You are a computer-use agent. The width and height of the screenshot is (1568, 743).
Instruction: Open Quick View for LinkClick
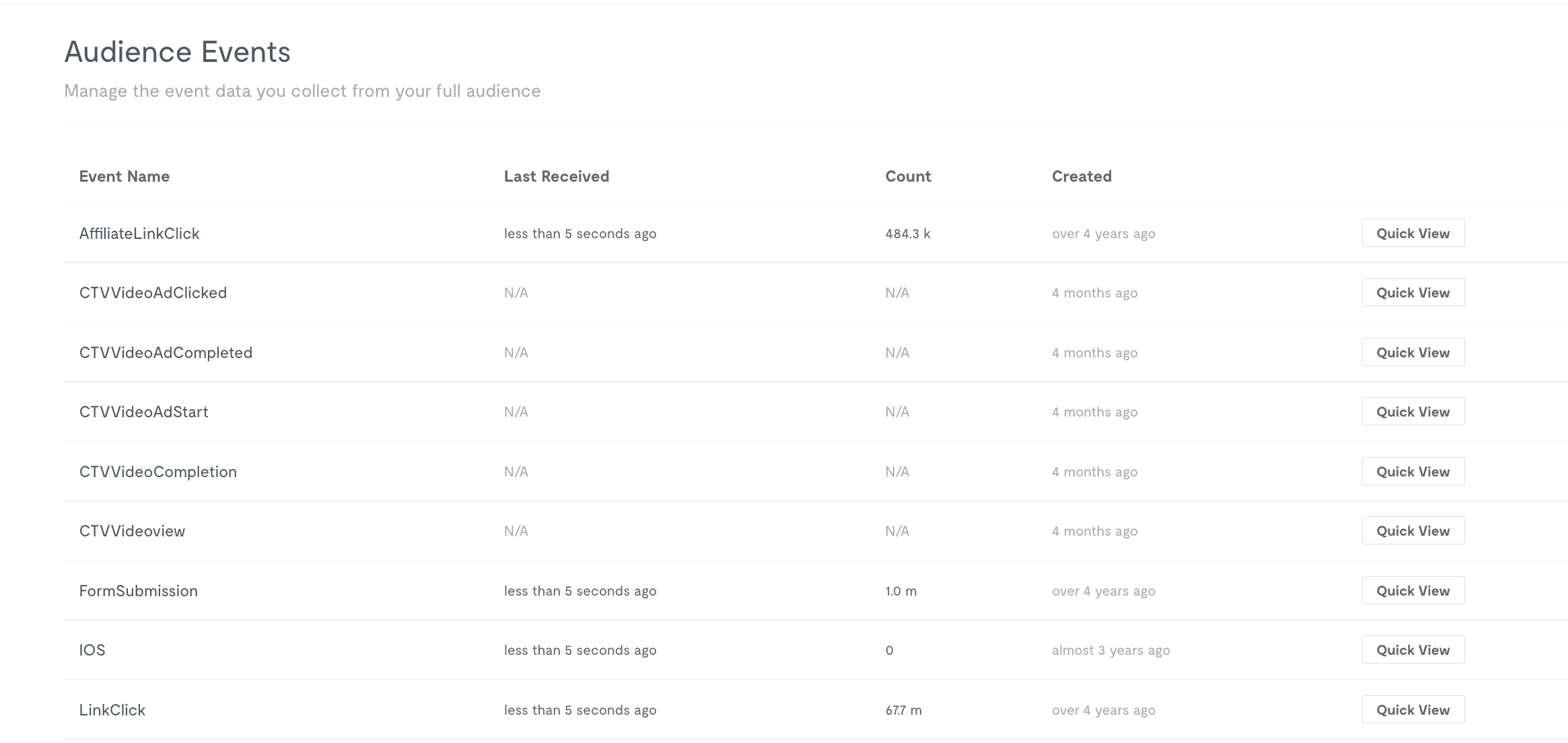pyautogui.click(x=1413, y=709)
